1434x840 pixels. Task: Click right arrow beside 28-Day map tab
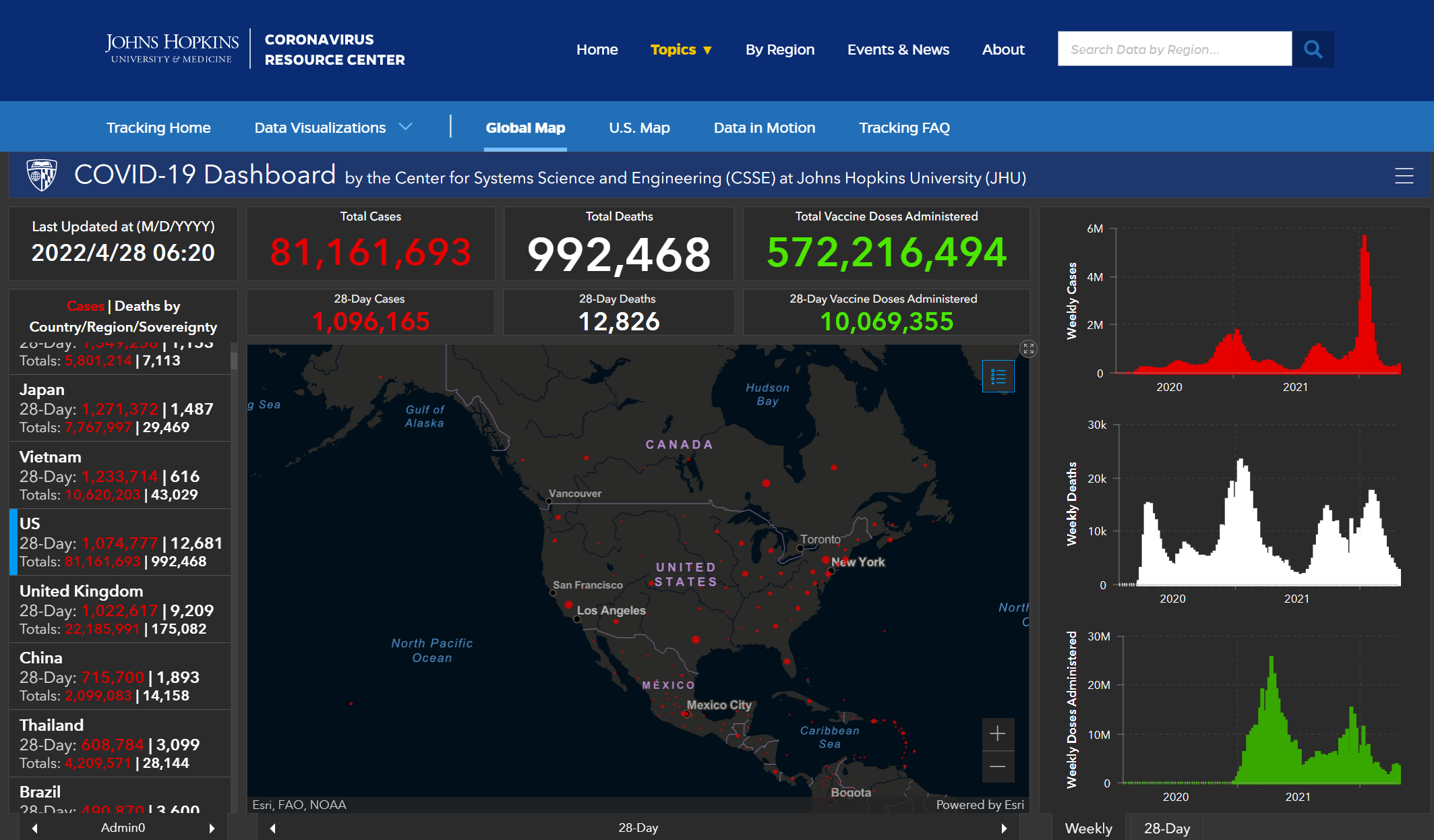1004,828
